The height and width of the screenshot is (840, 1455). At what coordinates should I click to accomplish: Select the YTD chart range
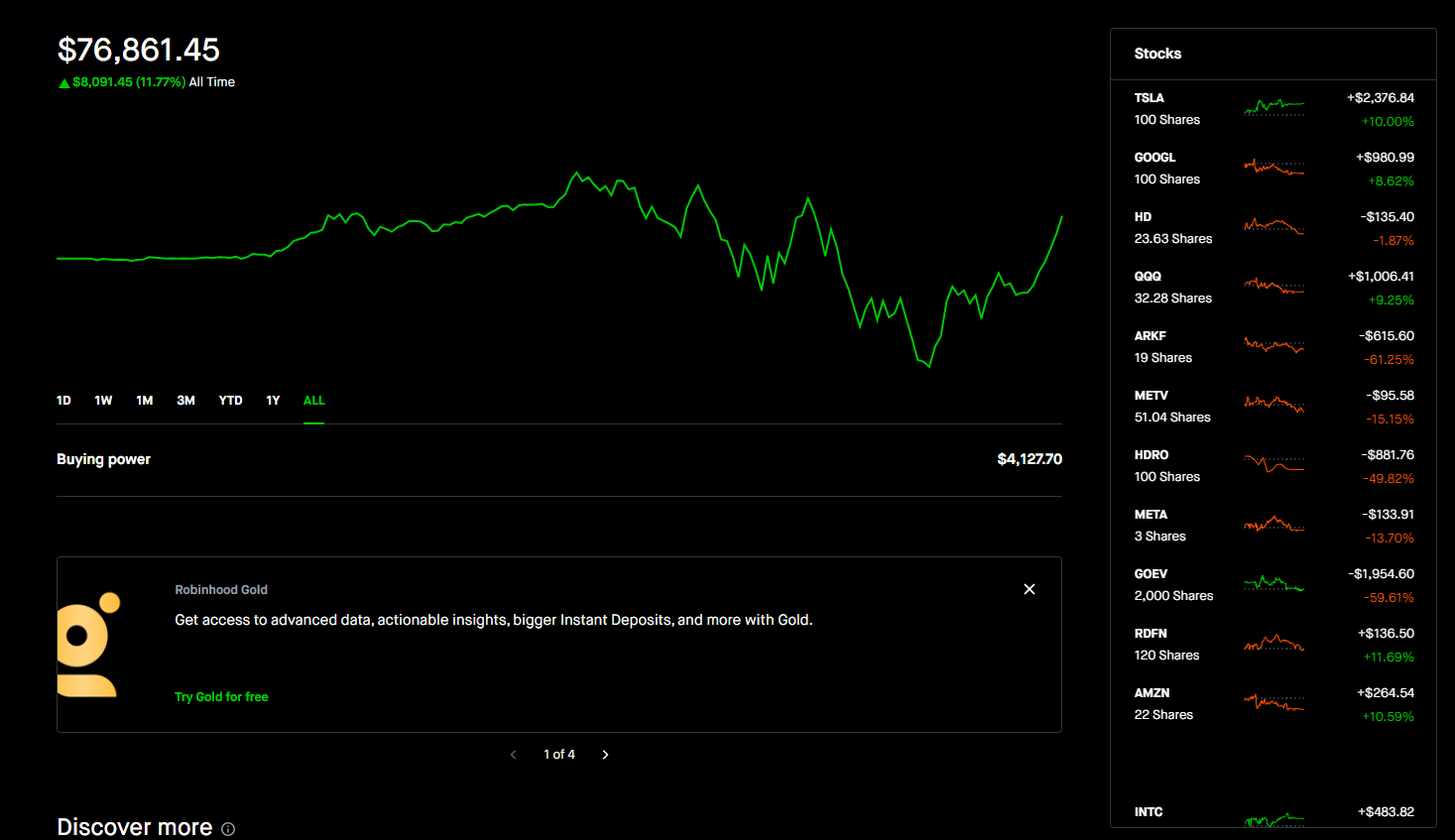[x=230, y=401]
